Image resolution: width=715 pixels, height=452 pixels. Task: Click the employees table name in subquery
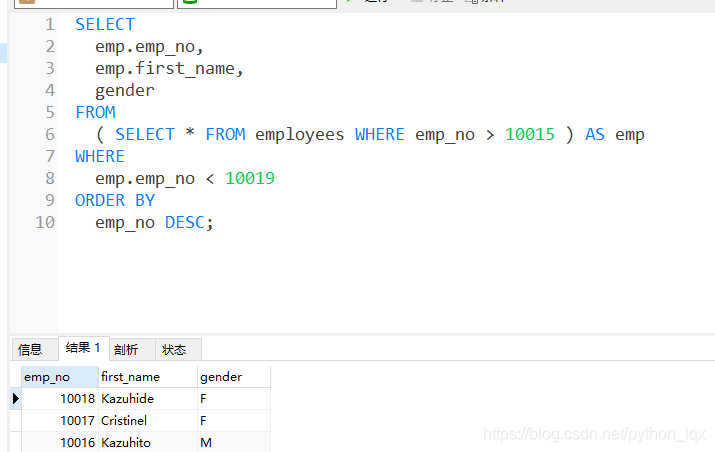point(300,135)
